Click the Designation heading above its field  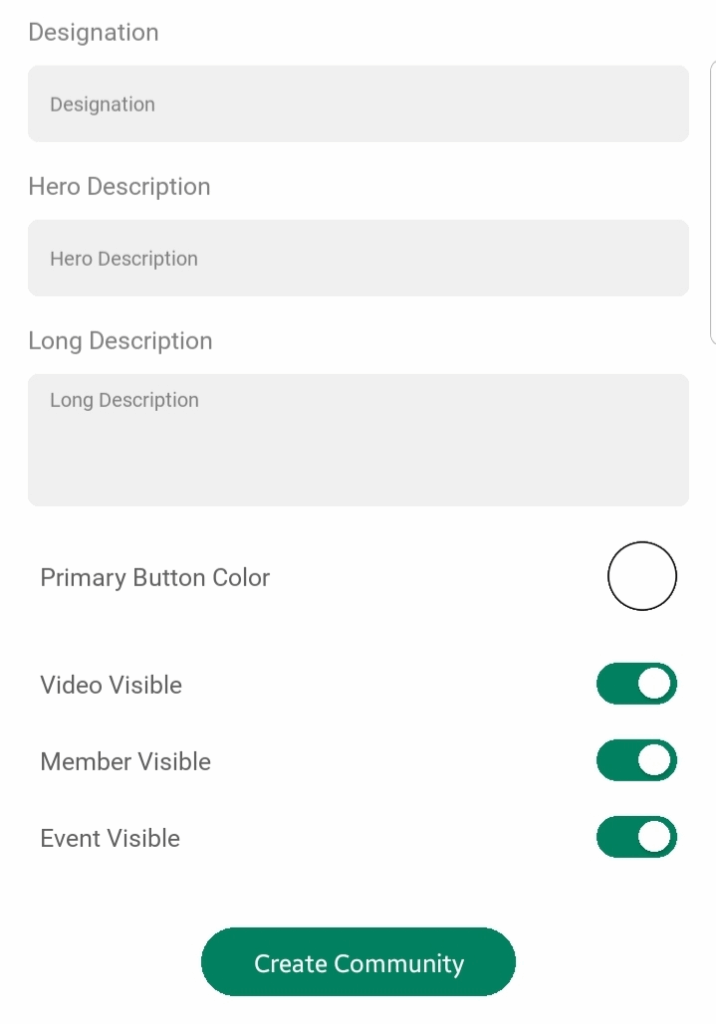pos(93,32)
